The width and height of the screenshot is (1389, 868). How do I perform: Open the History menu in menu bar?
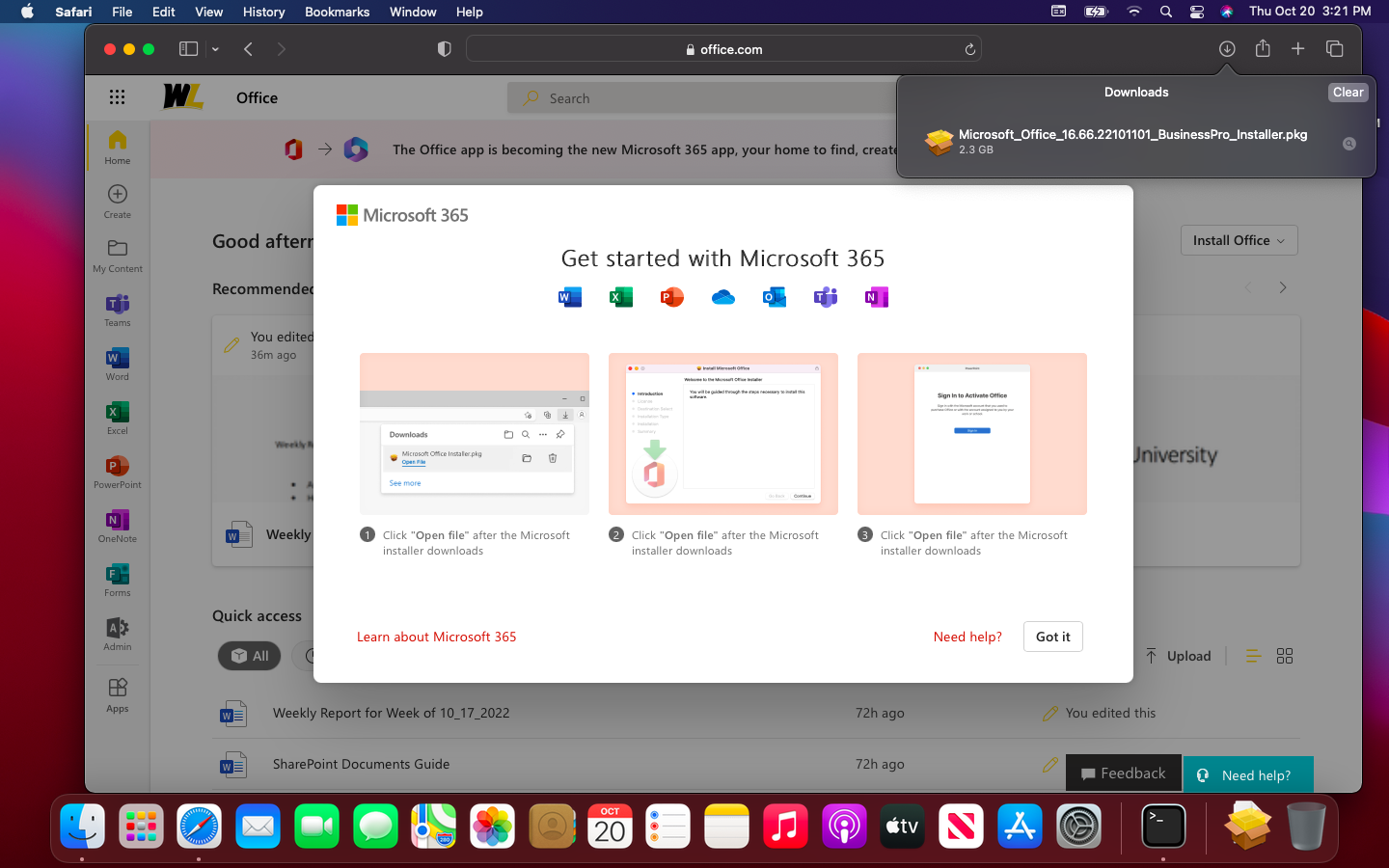point(263,12)
